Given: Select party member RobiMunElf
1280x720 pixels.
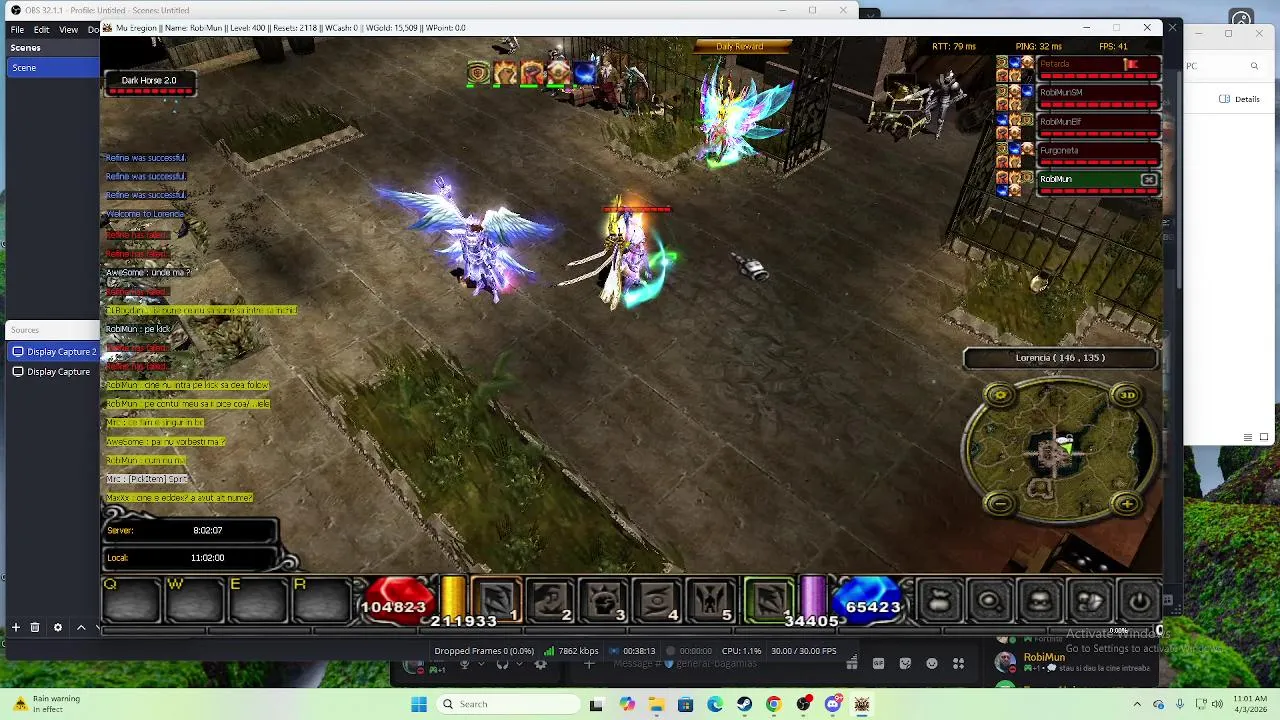Looking at the screenshot, I should 1098,127.
